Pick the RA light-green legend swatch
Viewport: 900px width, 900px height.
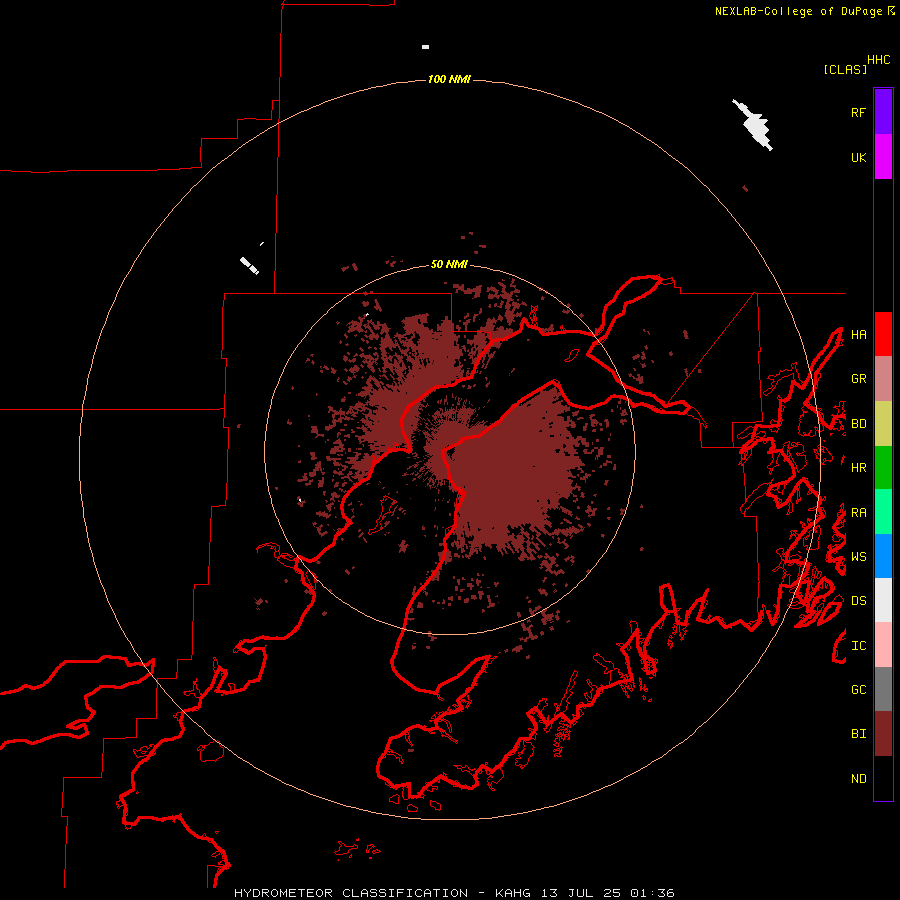[883, 512]
